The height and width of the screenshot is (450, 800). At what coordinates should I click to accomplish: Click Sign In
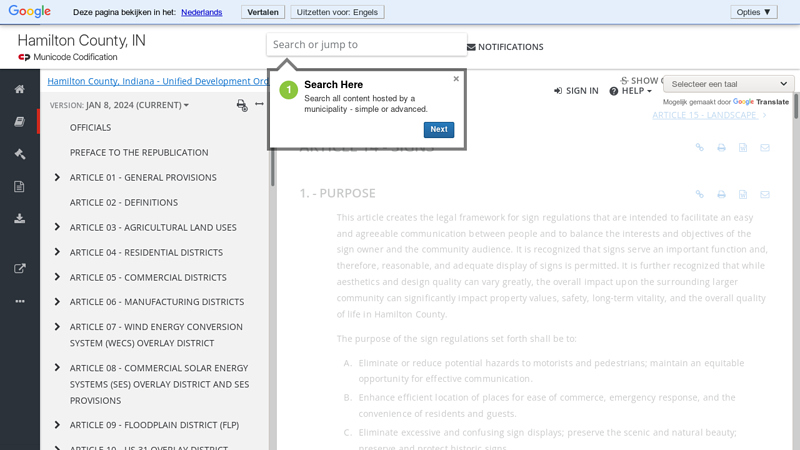(x=576, y=91)
